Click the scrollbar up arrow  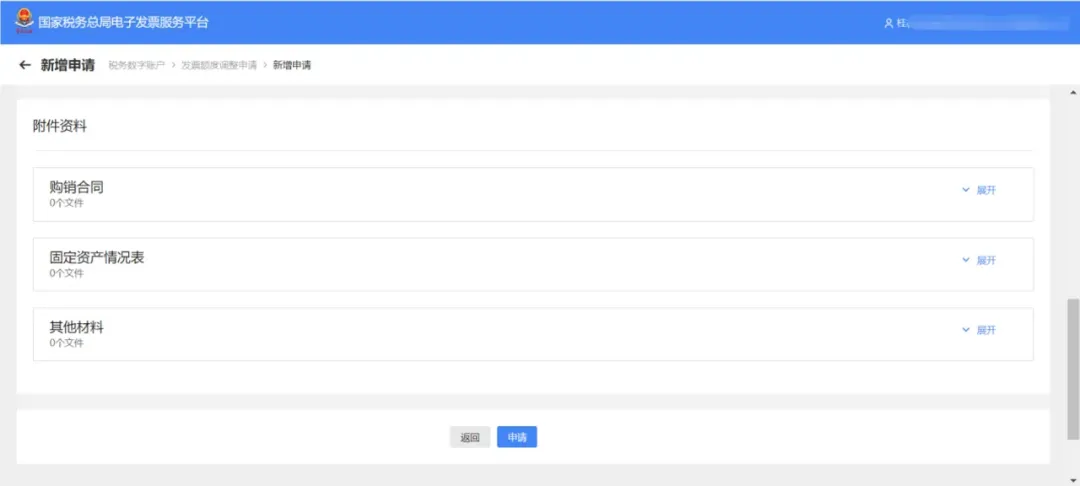(x=1073, y=92)
